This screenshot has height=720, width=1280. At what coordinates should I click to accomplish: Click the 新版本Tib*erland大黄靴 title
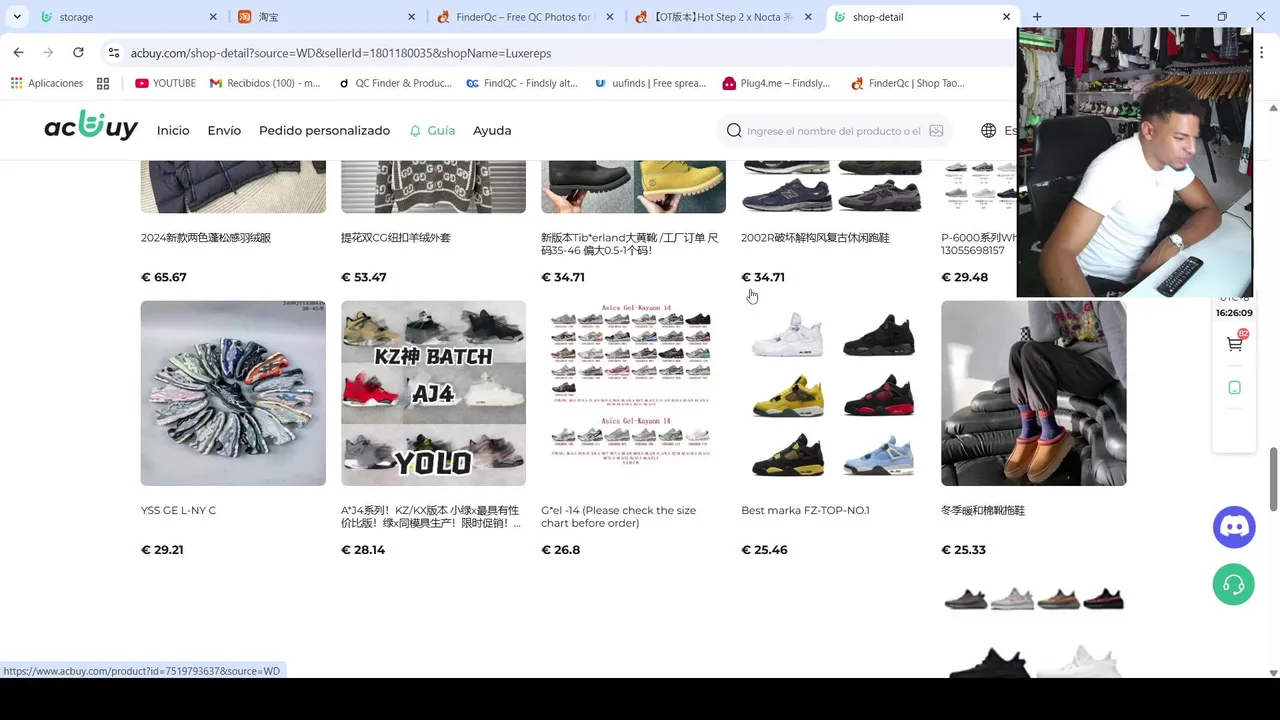coord(630,244)
